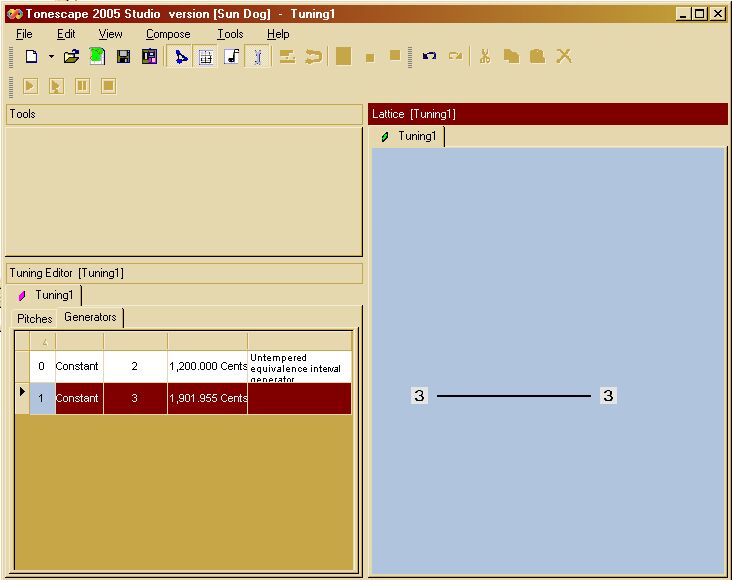Click the medium square toolbar icon
The image size is (732, 580).
(395, 56)
